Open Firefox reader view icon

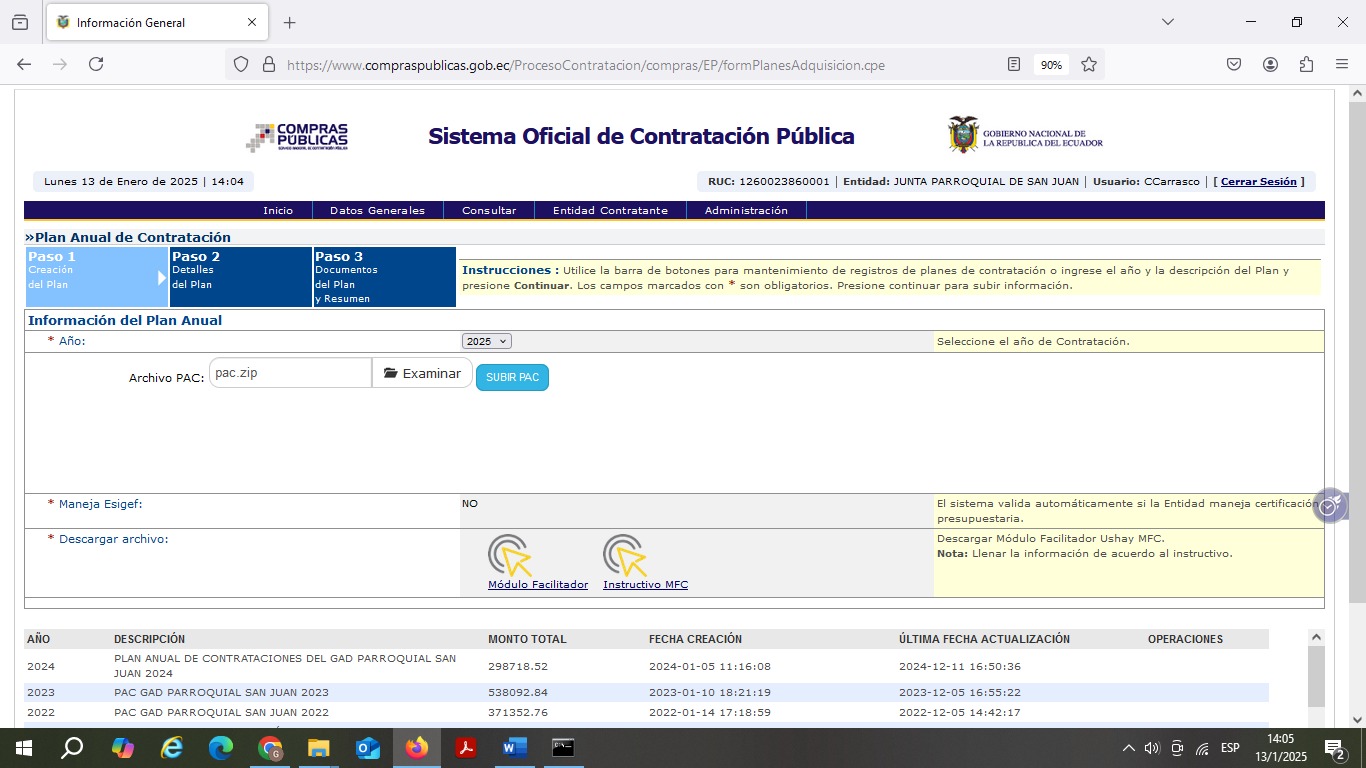tap(1014, 64)
